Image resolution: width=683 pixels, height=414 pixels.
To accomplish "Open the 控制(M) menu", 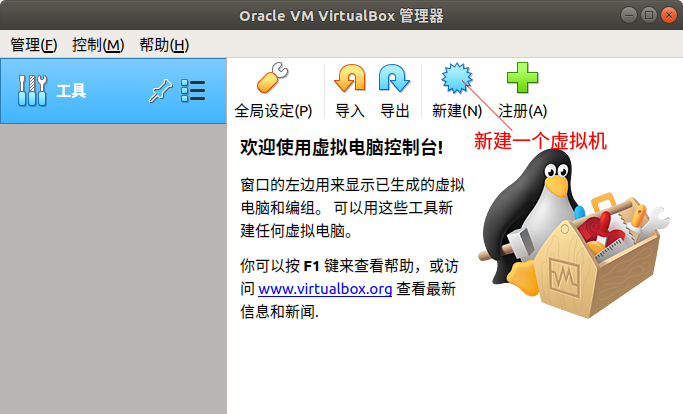I will 98,45.
